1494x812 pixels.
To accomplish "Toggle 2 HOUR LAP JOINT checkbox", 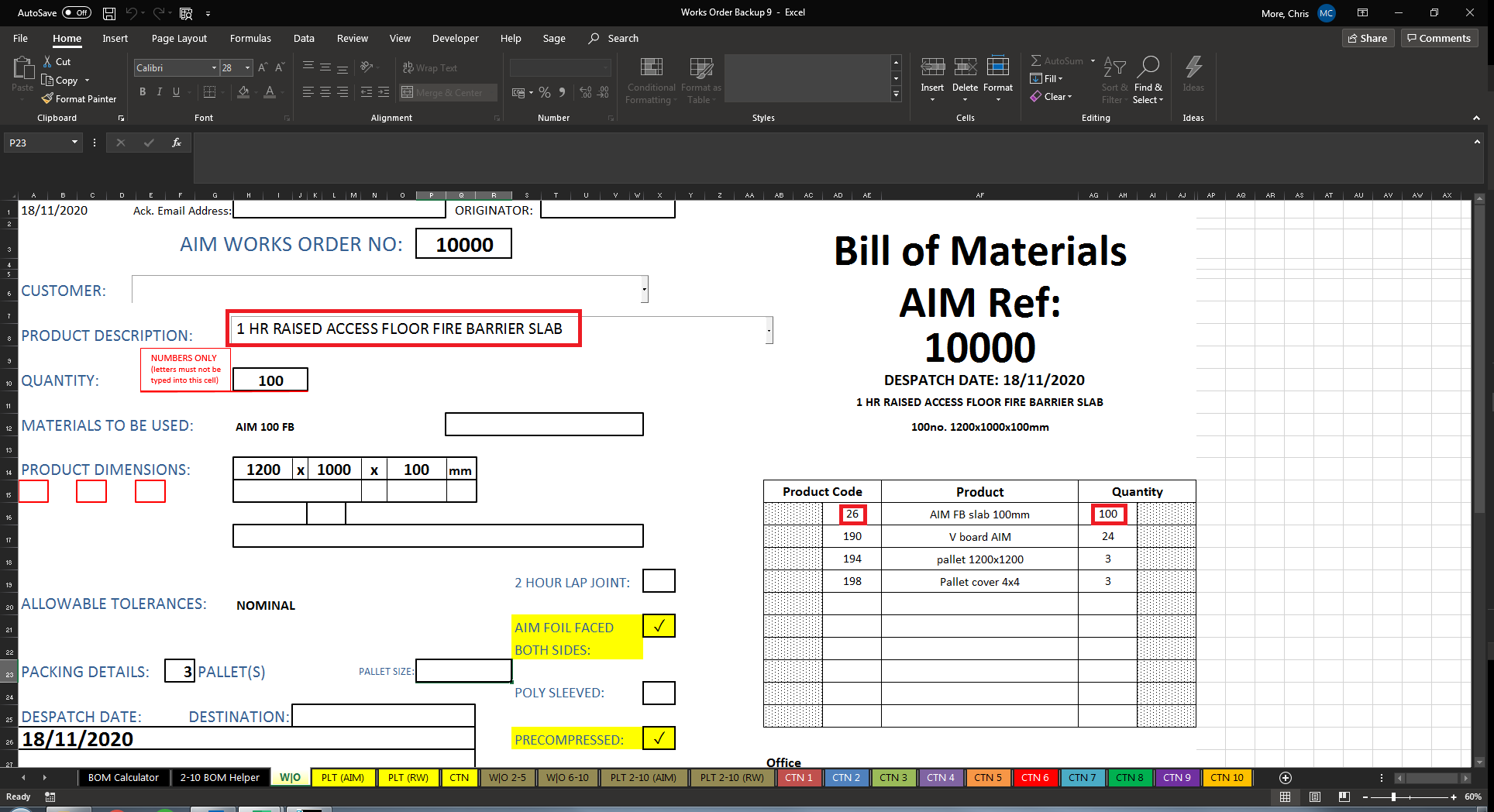I will coord(659,581).
